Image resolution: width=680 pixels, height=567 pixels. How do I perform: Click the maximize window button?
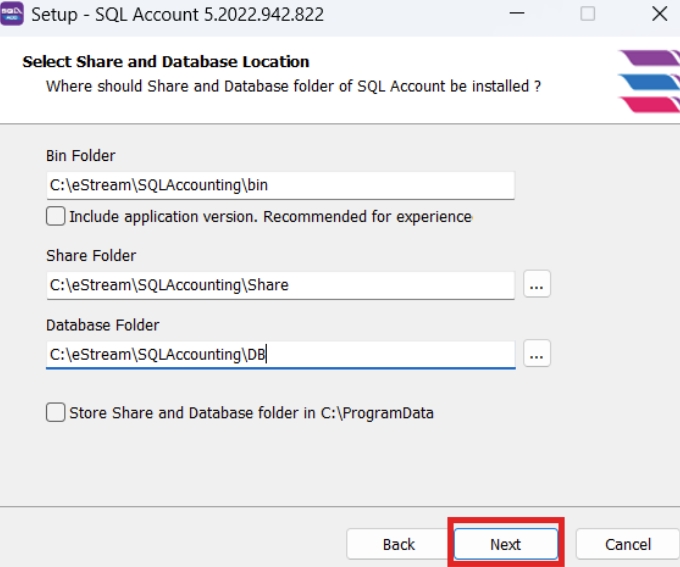click(588, 14)
